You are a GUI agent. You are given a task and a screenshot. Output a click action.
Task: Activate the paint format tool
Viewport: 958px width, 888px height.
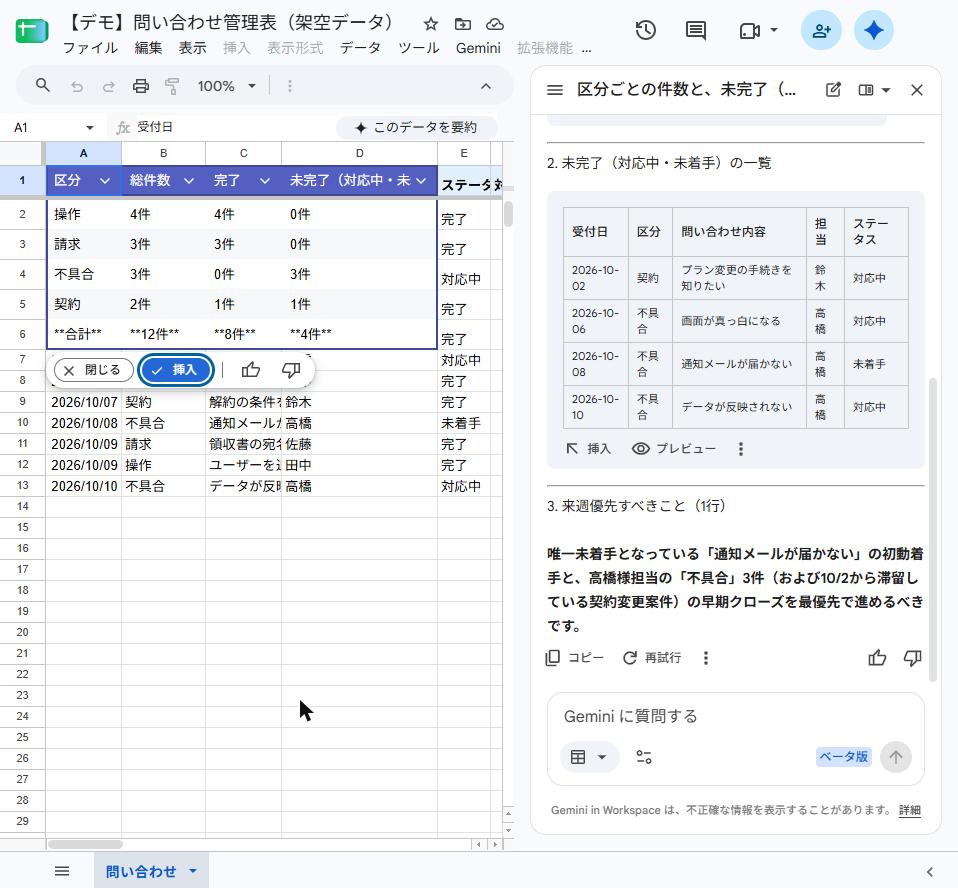coord(172,86)
